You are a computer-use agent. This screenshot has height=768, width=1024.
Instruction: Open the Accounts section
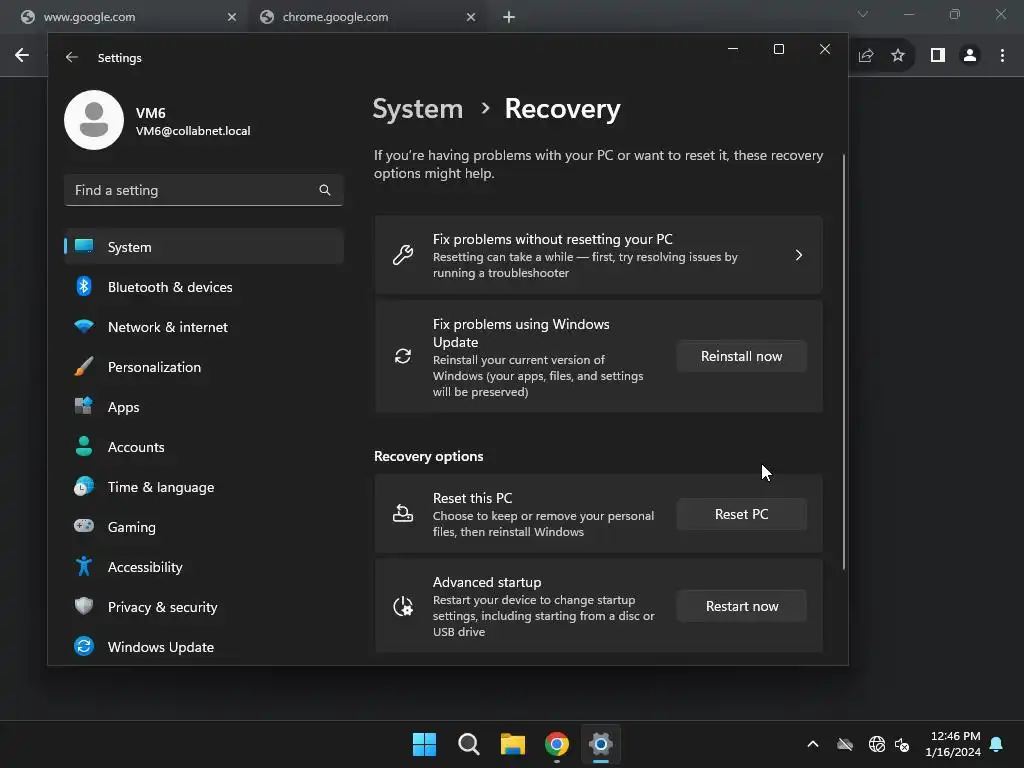[x=204, y=447]
